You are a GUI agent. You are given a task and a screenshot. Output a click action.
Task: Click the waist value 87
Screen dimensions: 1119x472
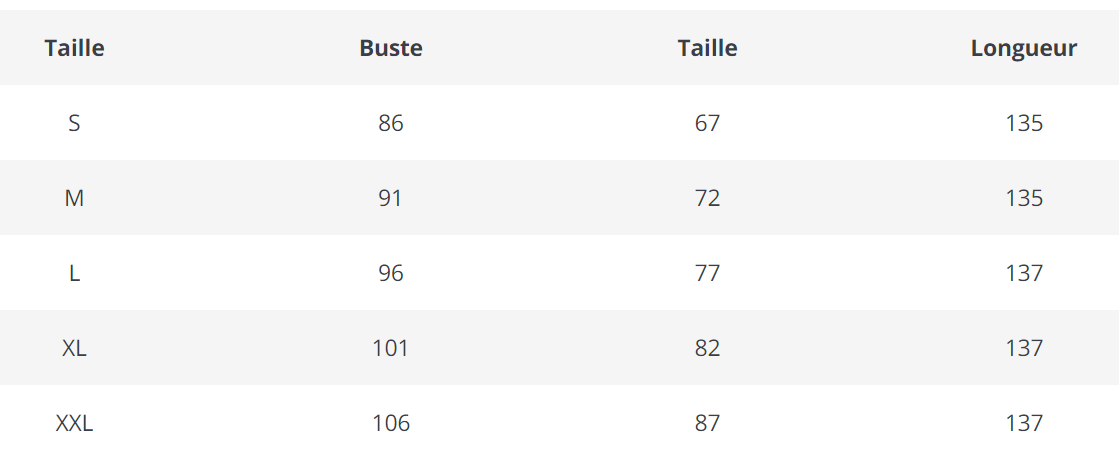(x=707, y=423)
